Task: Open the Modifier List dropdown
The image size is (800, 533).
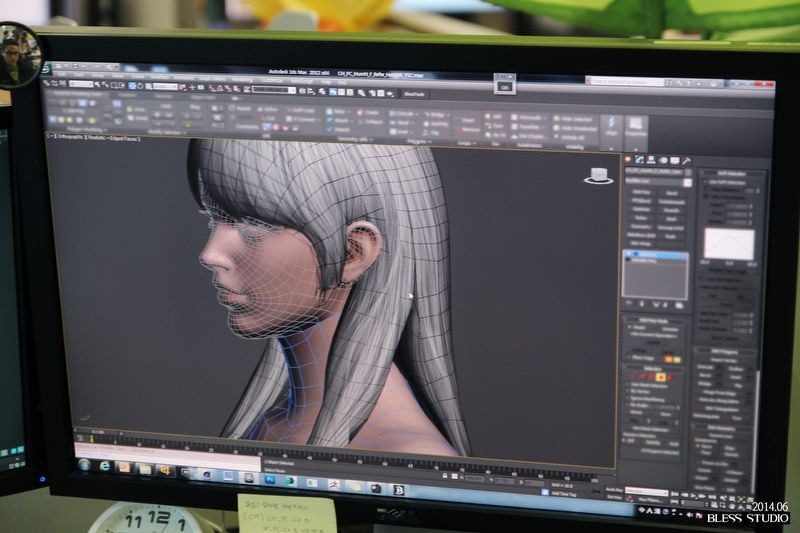Action: [654, 181]
